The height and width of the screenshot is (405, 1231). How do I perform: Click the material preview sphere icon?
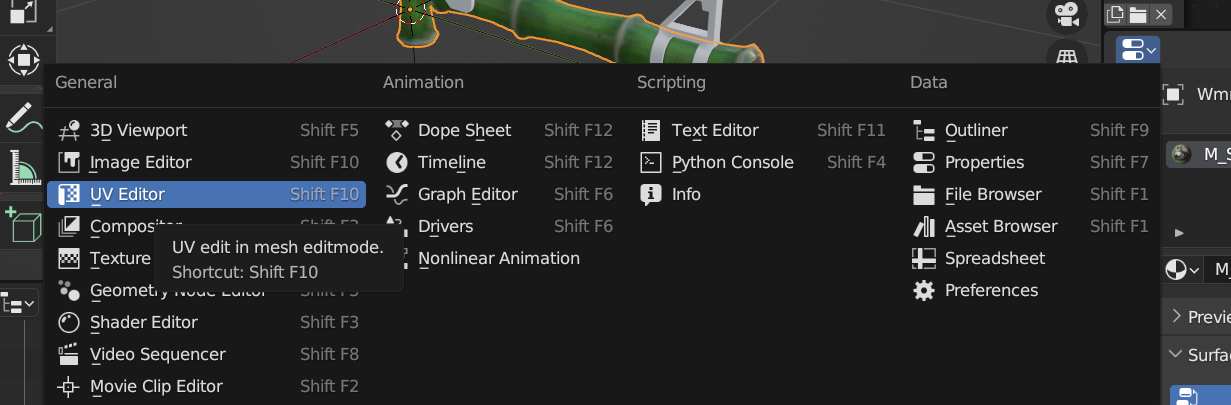pos(1181,153)
